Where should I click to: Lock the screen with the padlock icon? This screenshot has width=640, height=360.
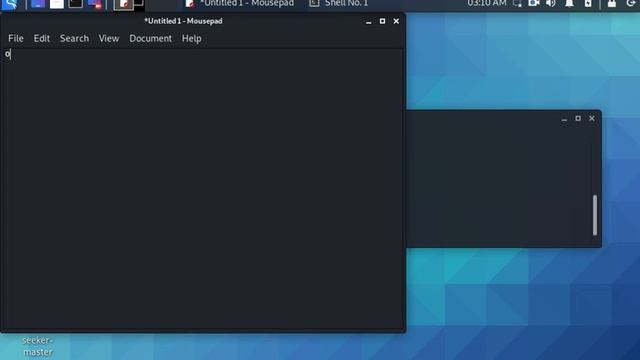click(x=611, y=4)
